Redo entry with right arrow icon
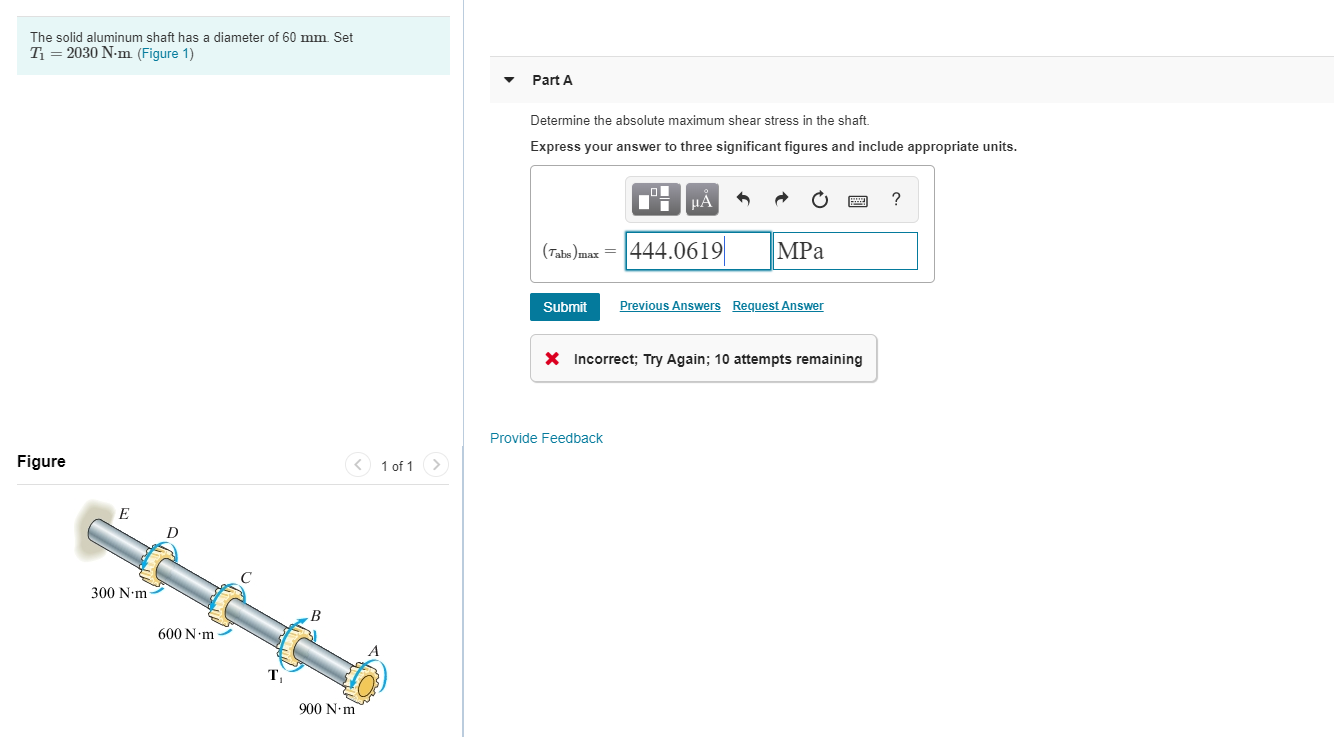The height and width of the screenshot is (737, 1334). tap(782, 200)
